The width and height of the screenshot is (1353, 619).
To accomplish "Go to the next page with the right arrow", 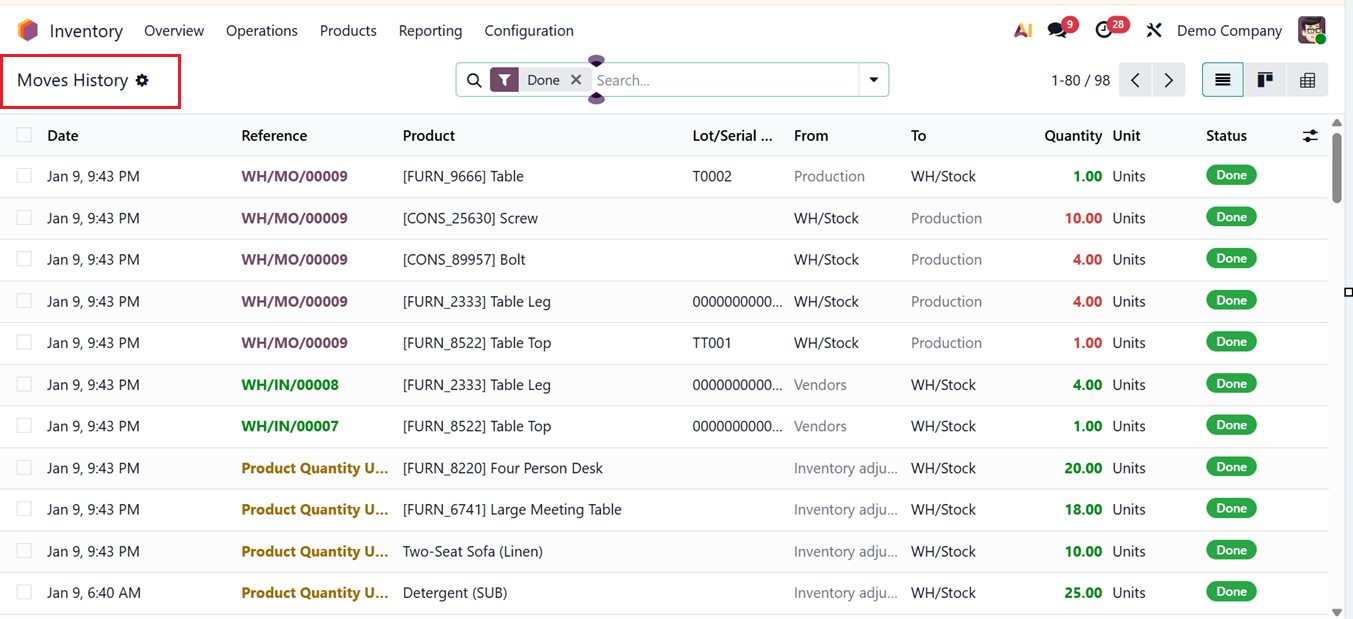I will pyautogui.click(x=1168, y=79).
